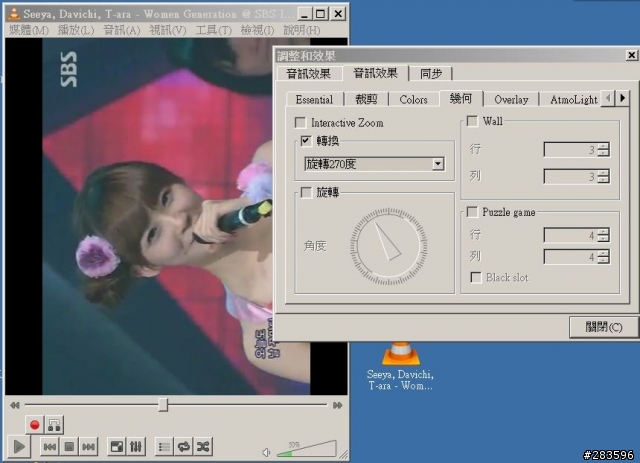Open the 說明(H) help menu
The height and width of the screenshot is (463, 640).
click(302, 30)
